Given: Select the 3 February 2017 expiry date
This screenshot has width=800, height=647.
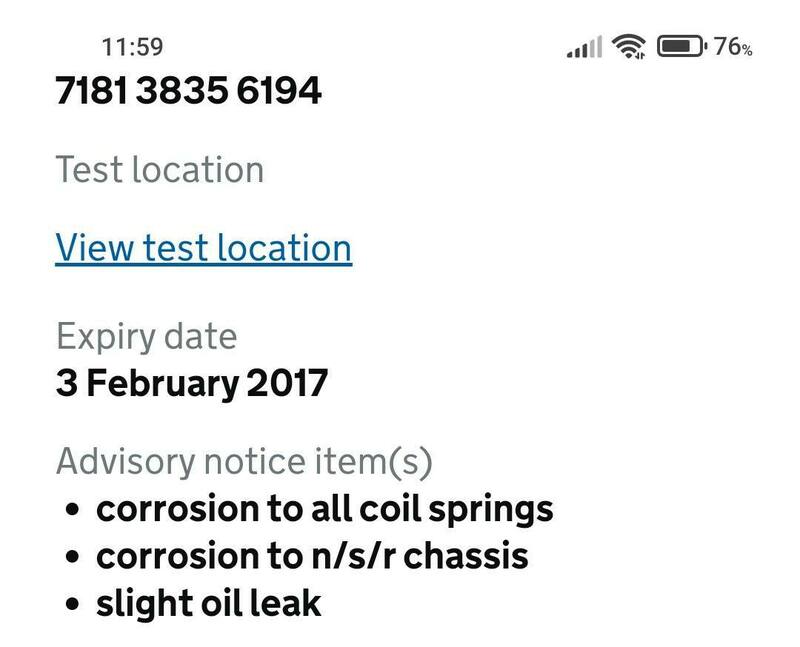Looking at the screenshot, I should coord(191,383).
